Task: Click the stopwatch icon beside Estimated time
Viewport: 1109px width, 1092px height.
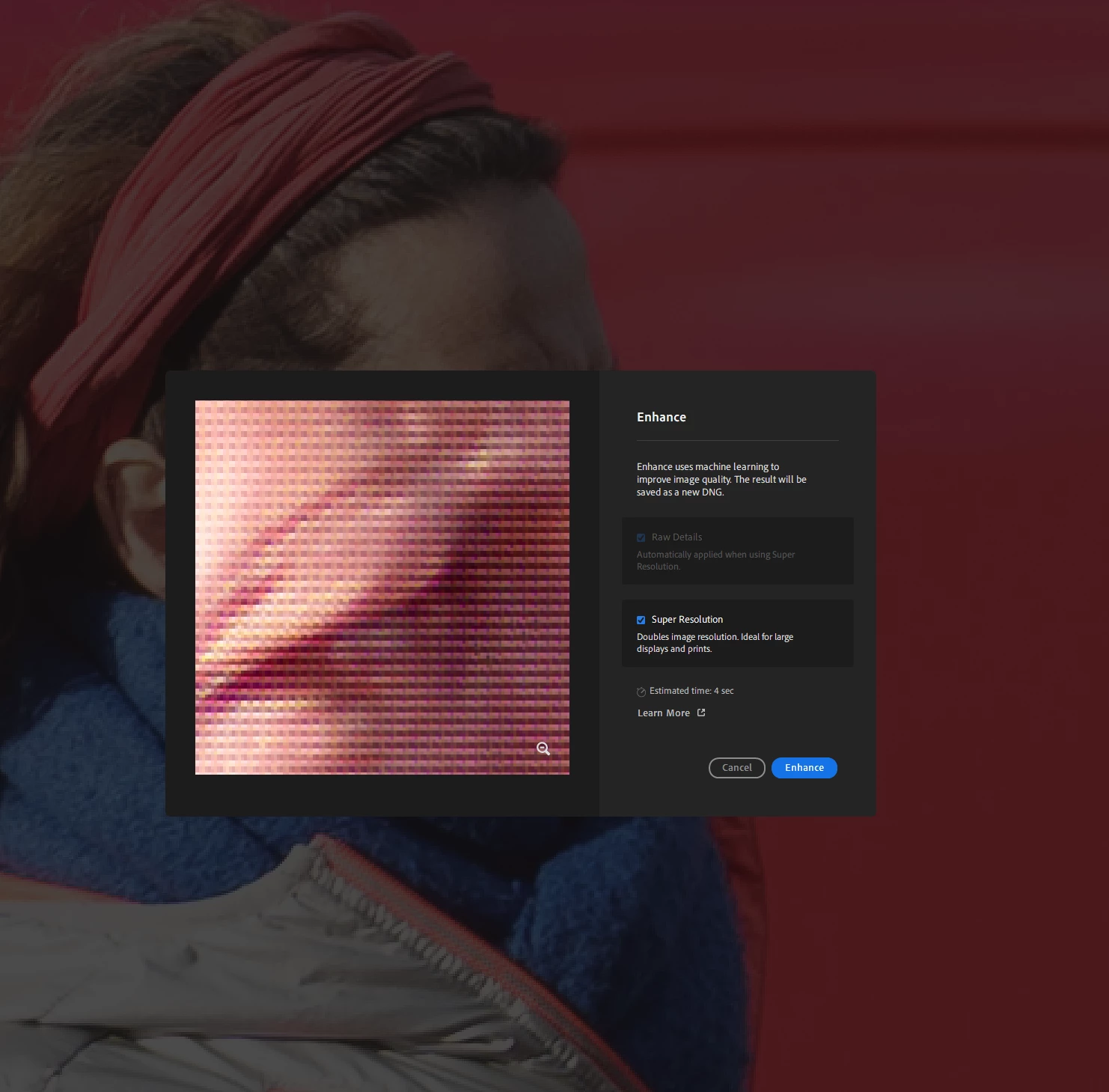Action: [x=641, y=692]
